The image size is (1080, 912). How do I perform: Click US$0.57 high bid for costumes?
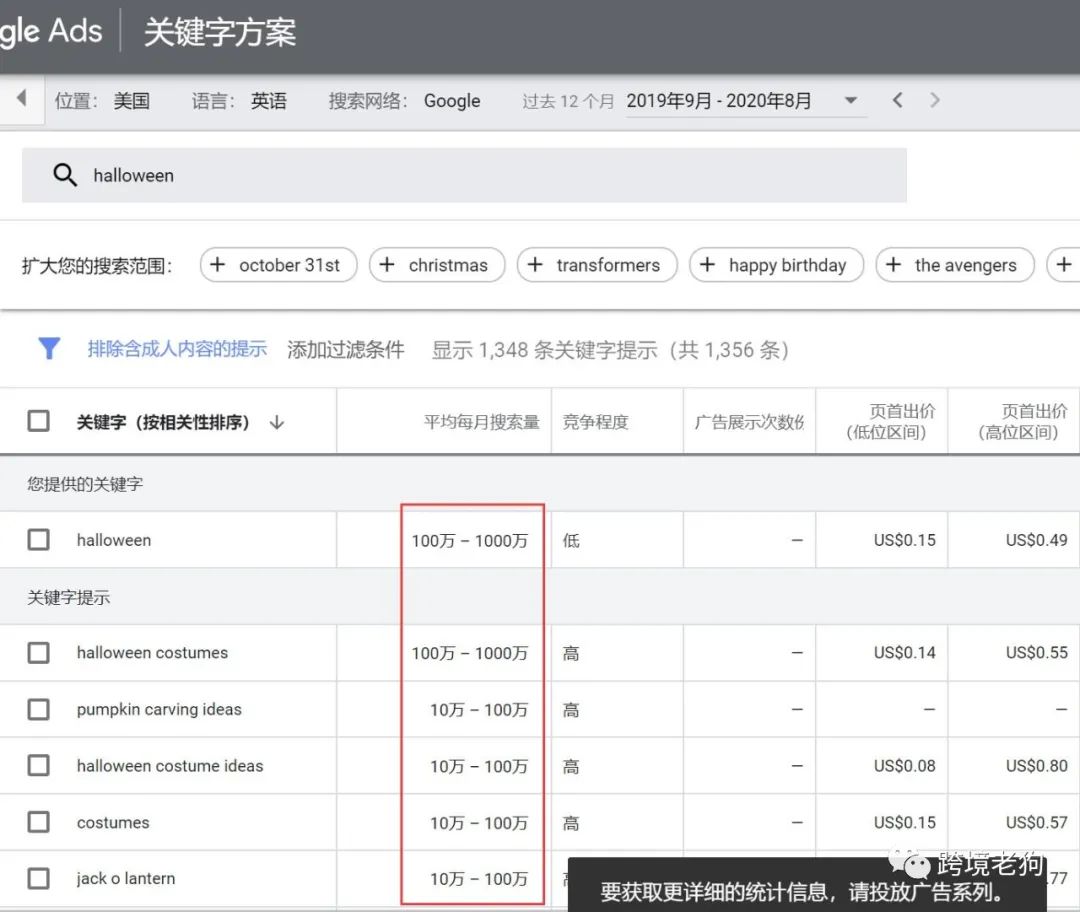pyautogui.click(x=1037, y=822)
